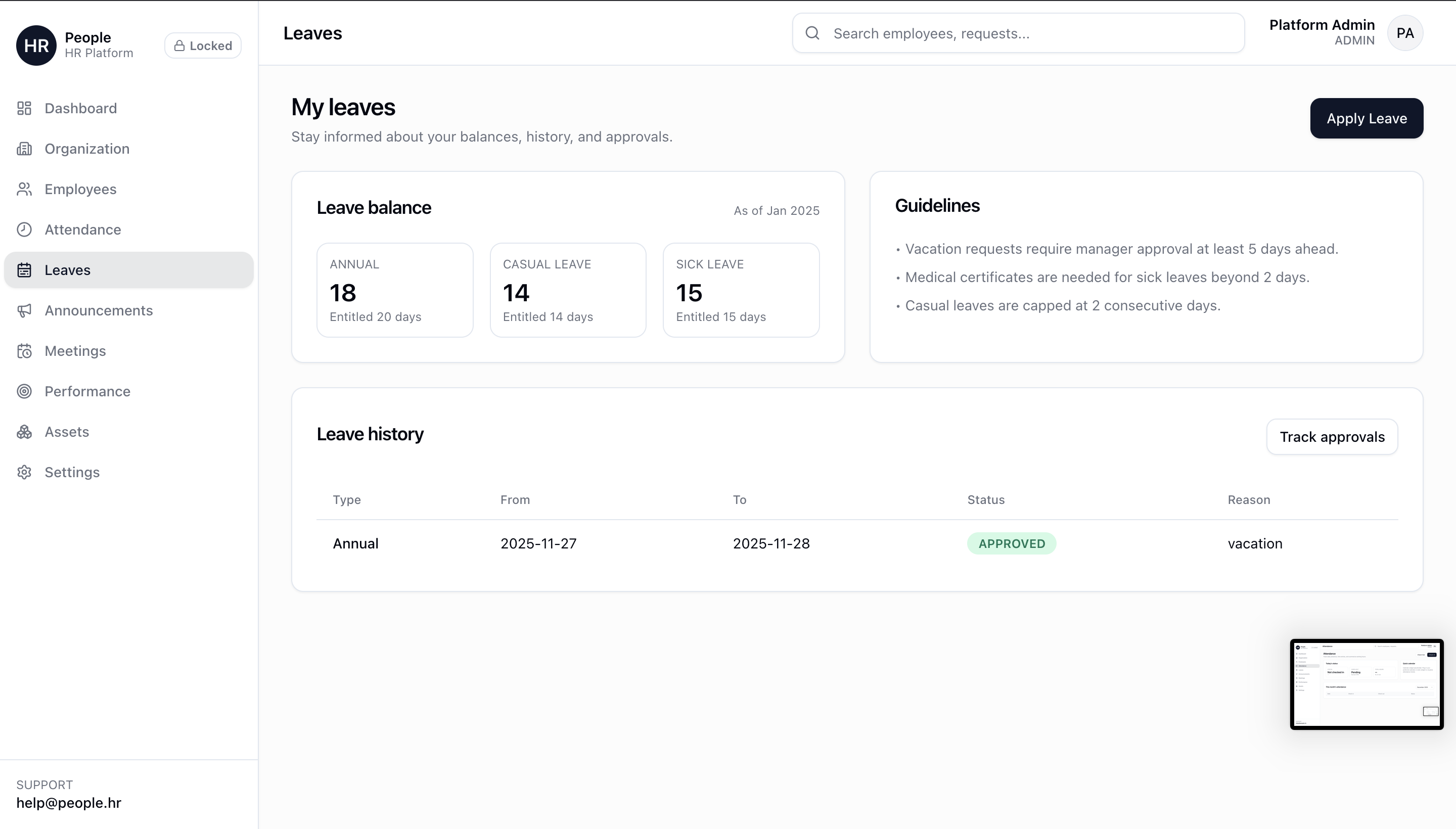Click the Announcements megaphone icon
This screenshot has width=1456, height=829.
coord(24,310)
